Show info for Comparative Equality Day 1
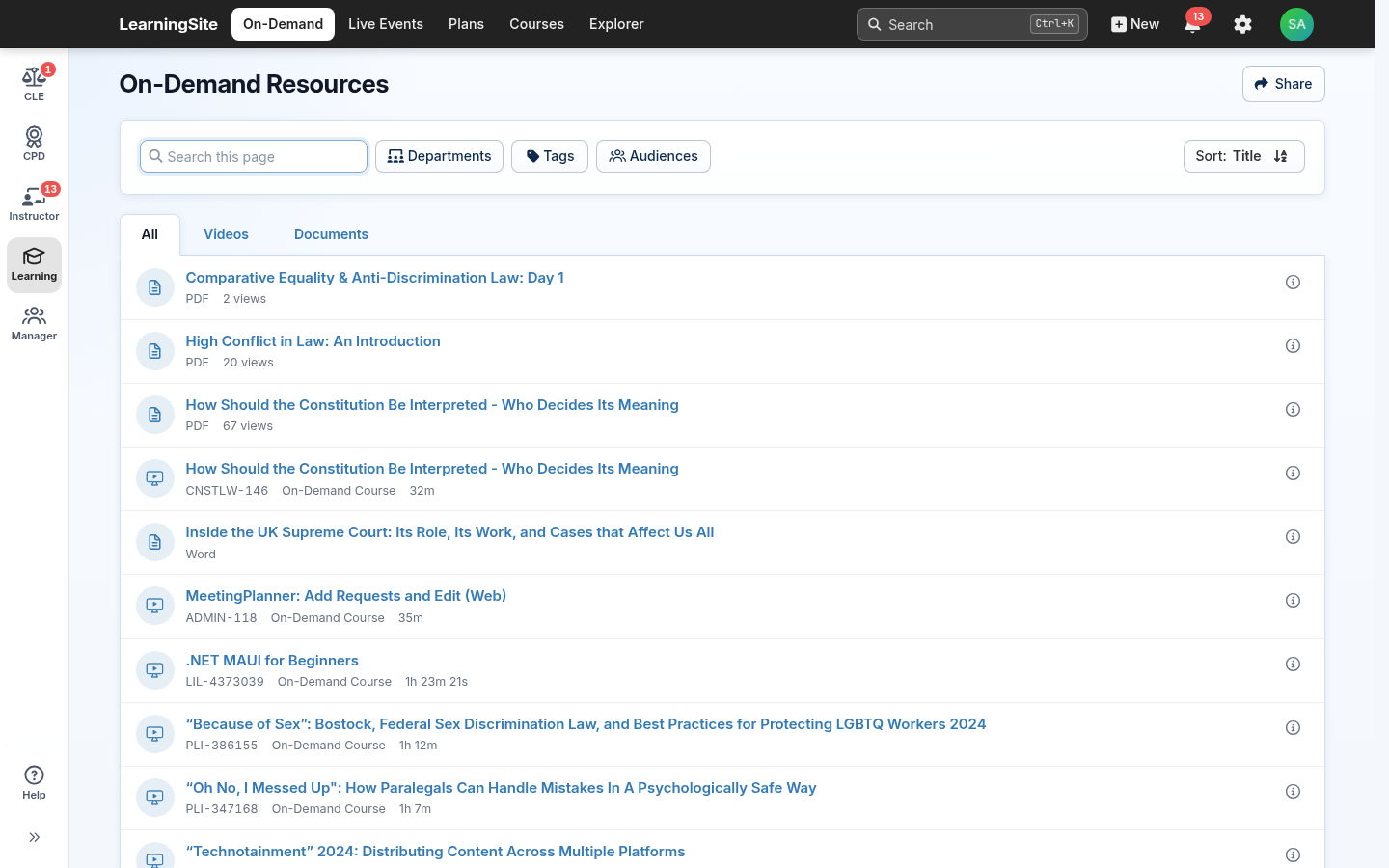 [x=1293, y=283]
